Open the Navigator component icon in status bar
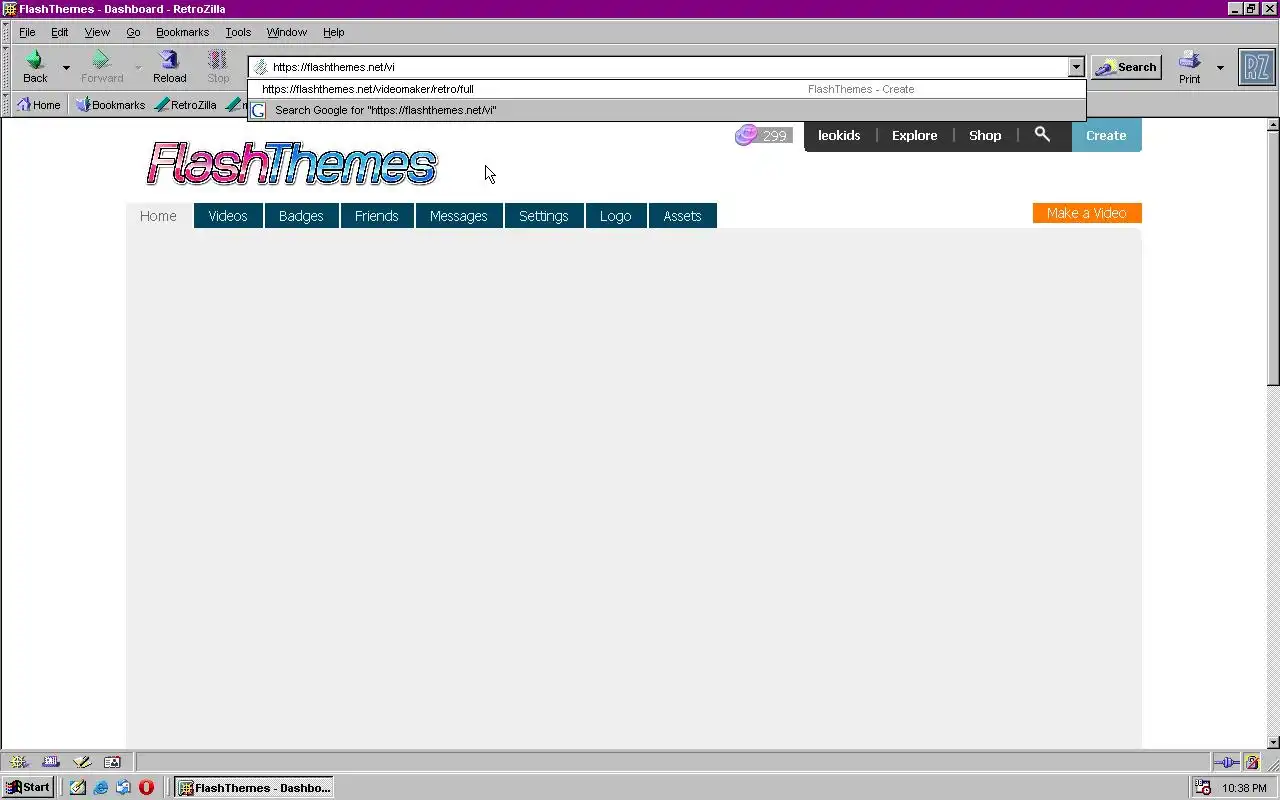This screenshot has width=1280, height=800. (x=19, y=762)
